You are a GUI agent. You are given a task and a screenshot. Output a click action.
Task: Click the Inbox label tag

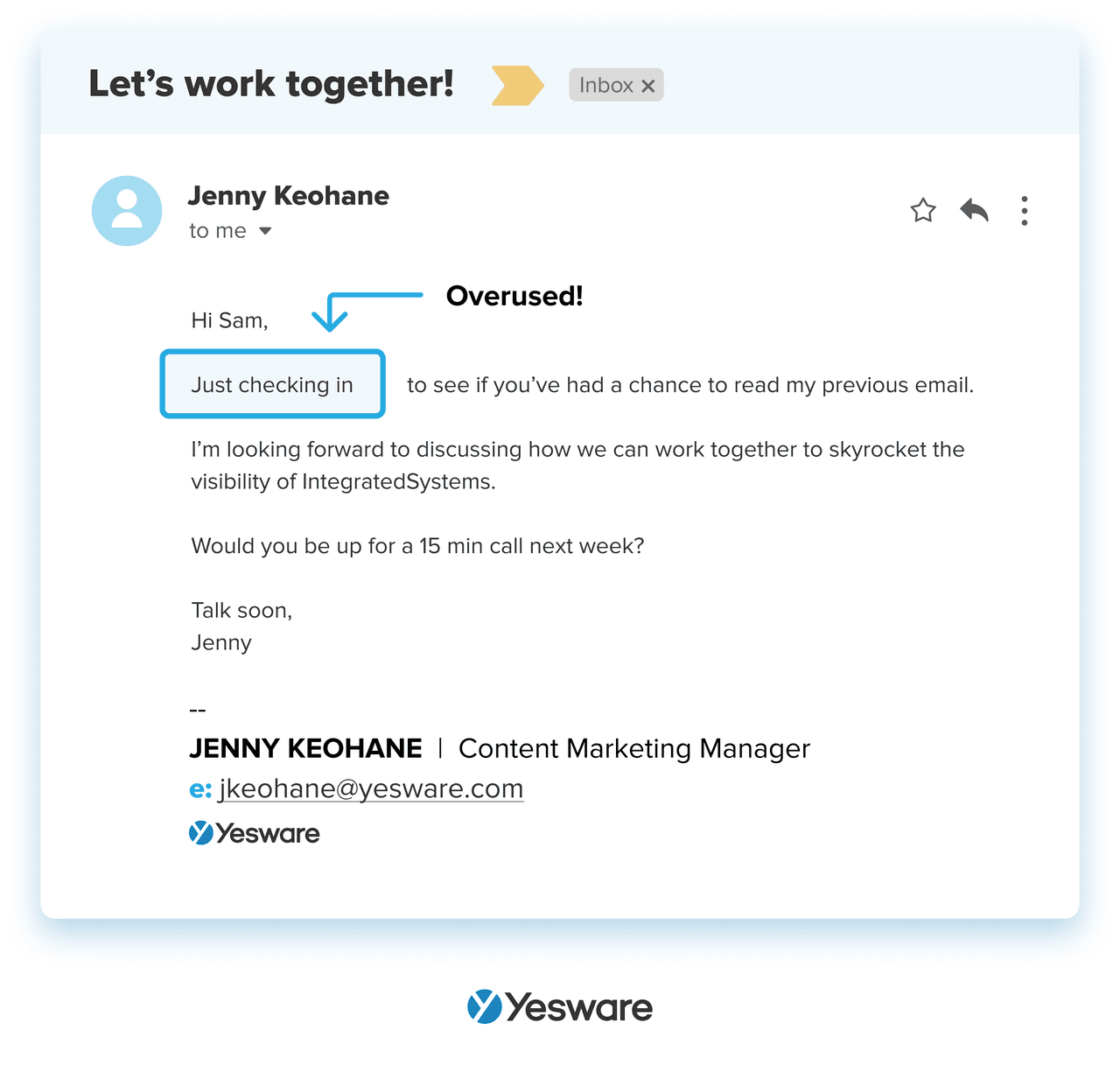pos(605,86)
